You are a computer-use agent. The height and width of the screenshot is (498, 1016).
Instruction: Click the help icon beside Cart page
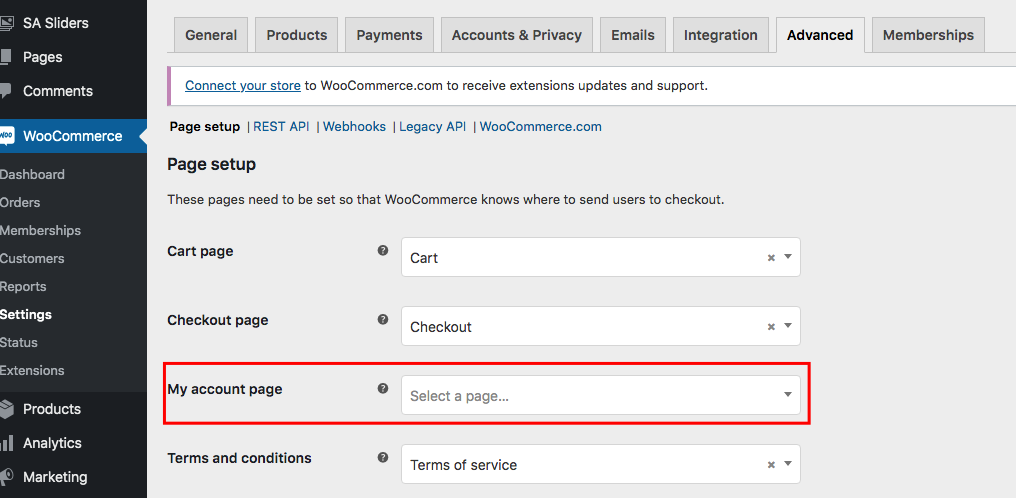[383, 250]
